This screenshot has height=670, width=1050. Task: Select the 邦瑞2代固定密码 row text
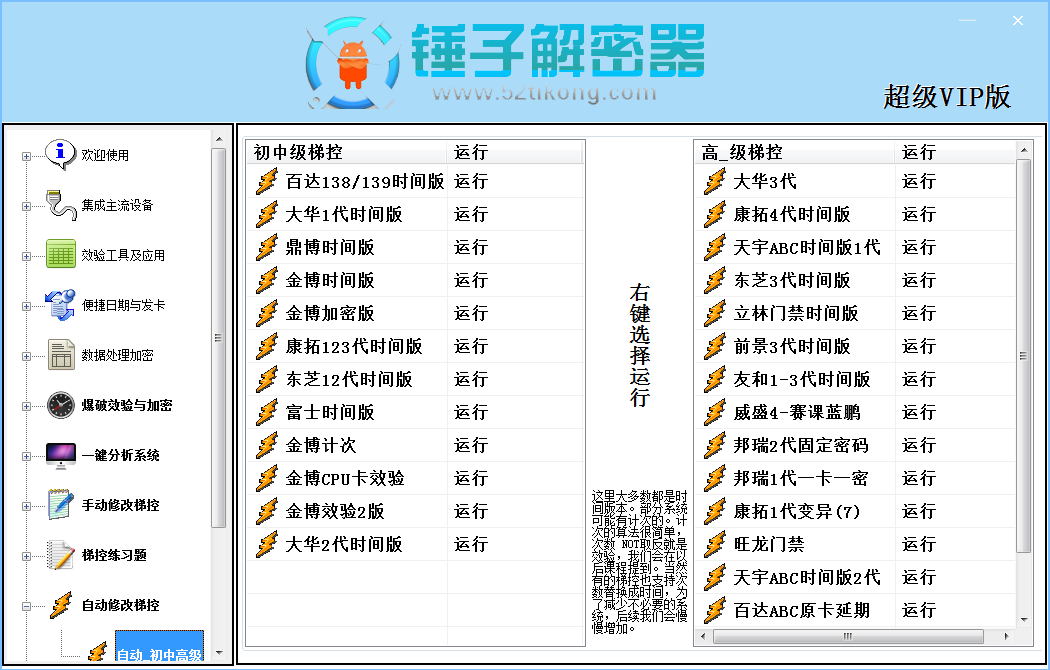[801, 445]
